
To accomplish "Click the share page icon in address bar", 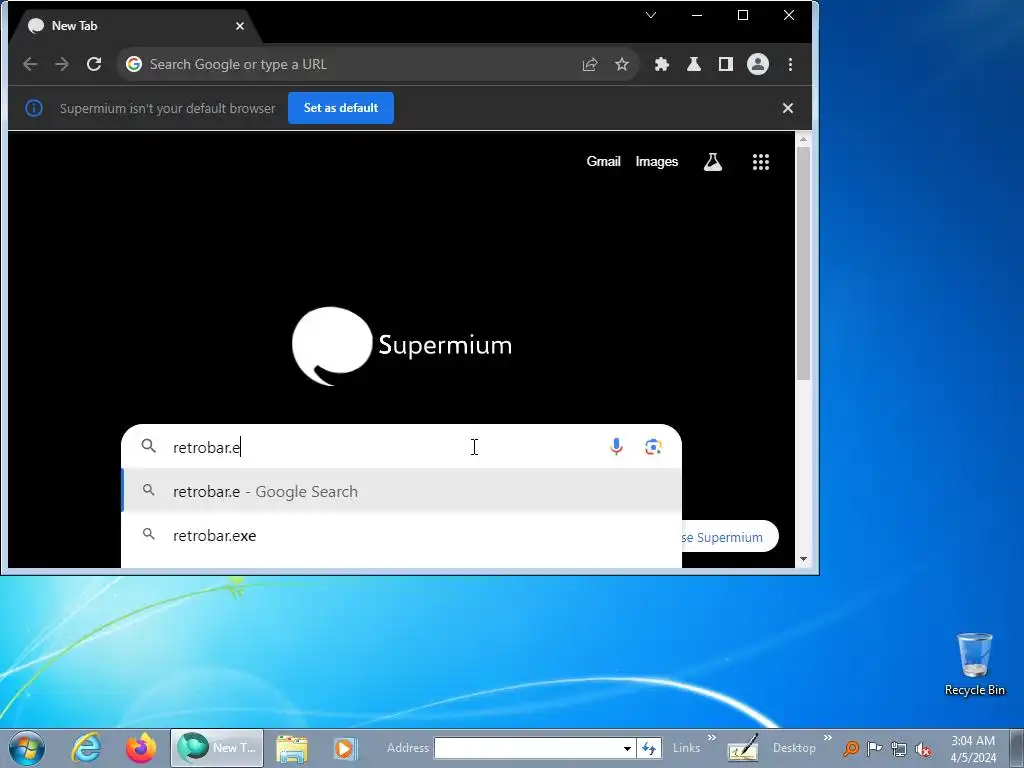I will point(590,64).
